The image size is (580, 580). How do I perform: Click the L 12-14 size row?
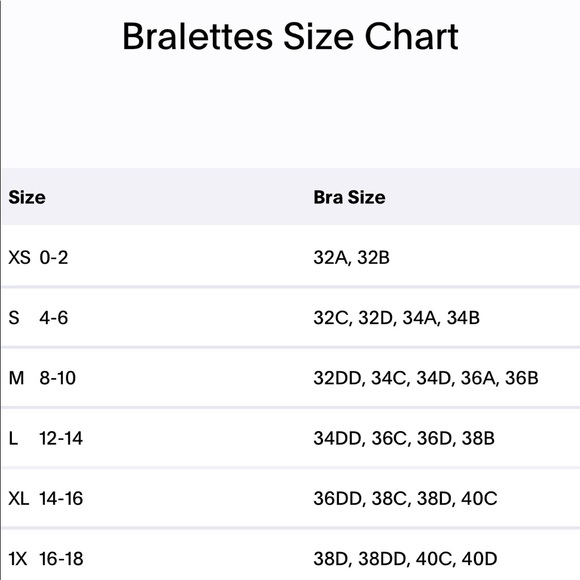click(291, 438)
